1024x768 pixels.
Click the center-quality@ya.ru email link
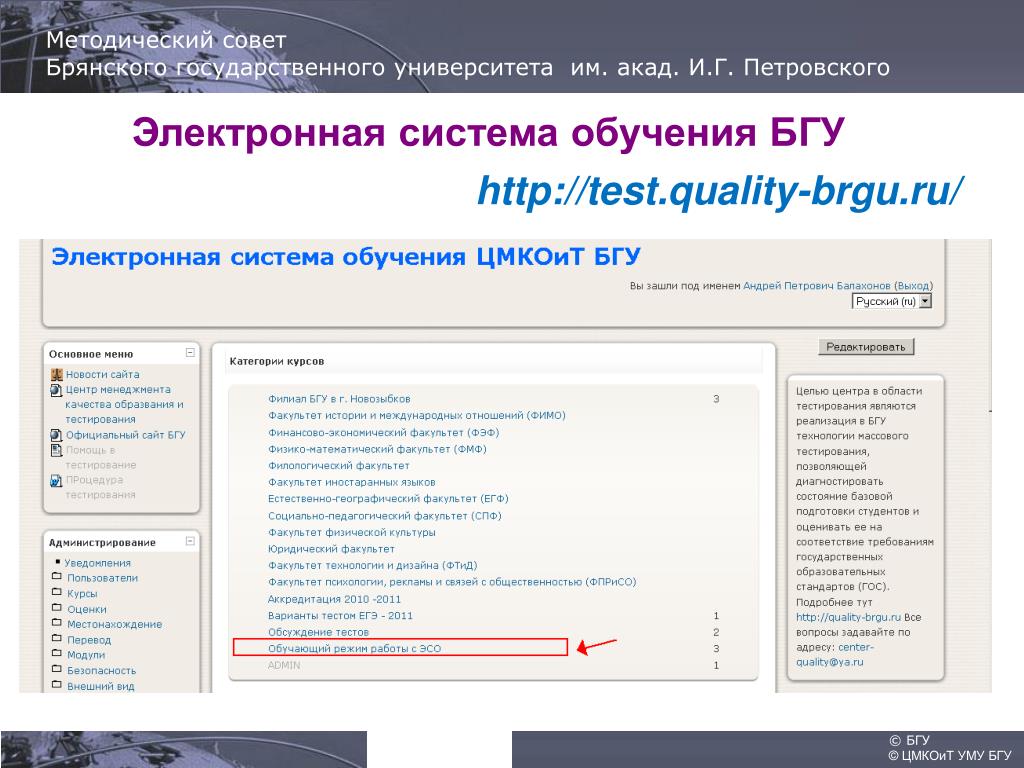(x=835, y=654)
